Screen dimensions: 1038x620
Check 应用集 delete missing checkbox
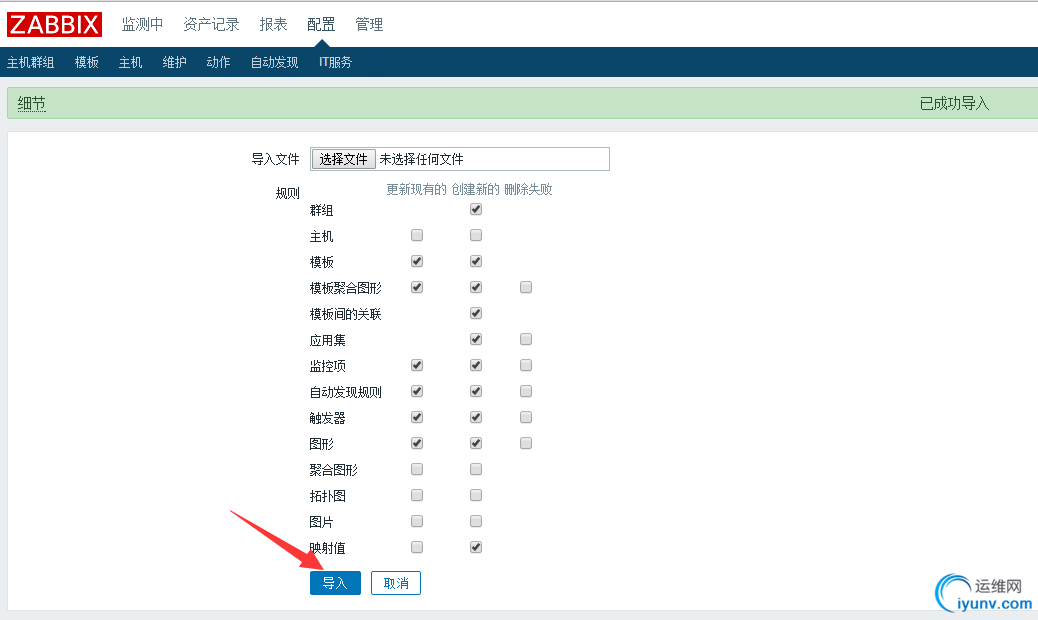coord(526,339)
